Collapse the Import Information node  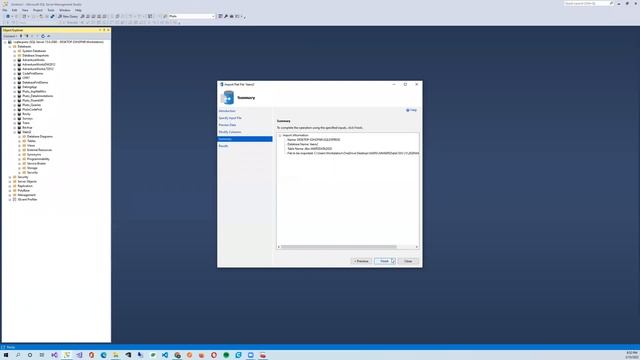pos(280,136)
